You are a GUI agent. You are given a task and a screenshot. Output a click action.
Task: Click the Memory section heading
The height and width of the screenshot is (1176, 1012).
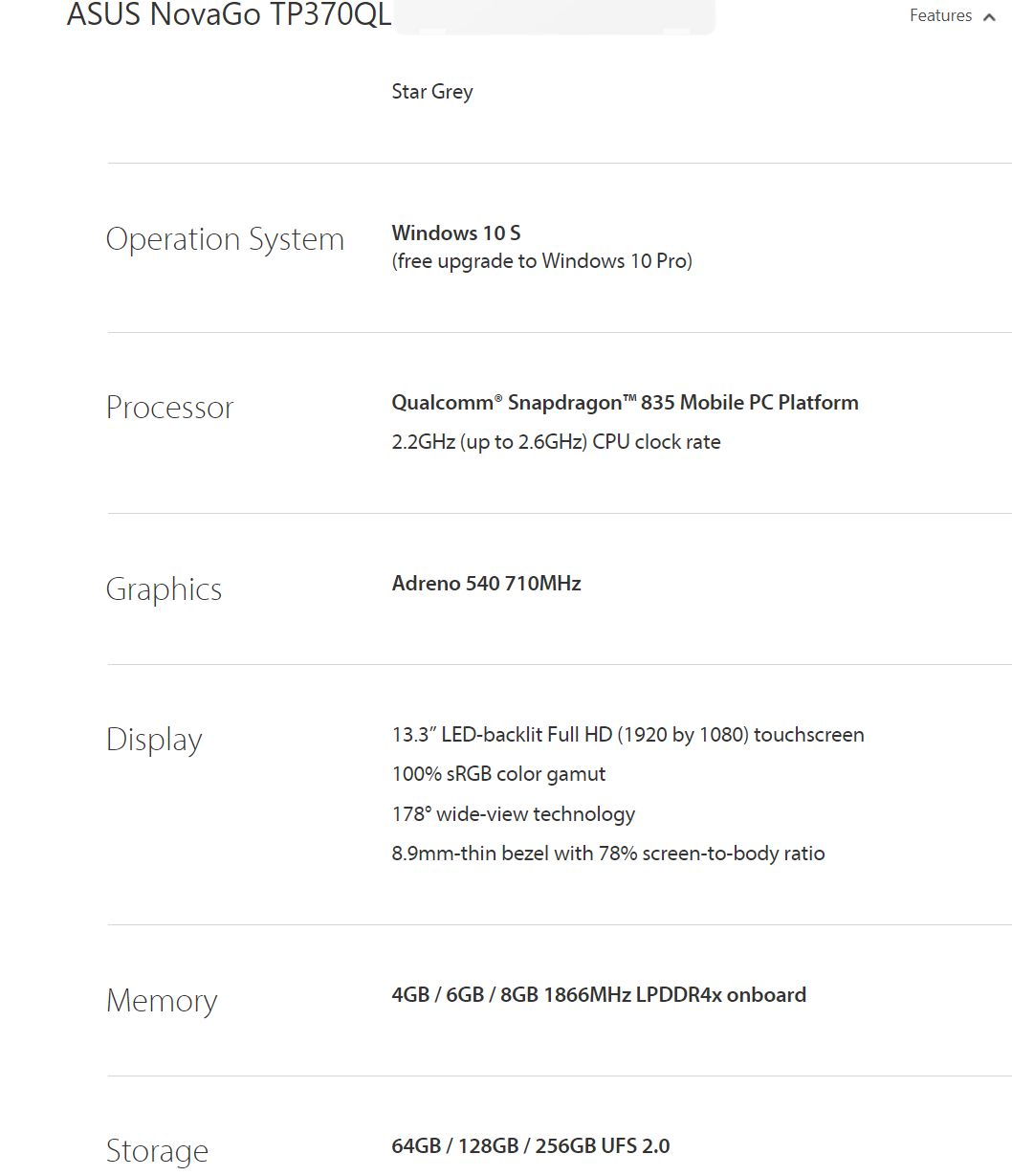(x=162, y=1001)
